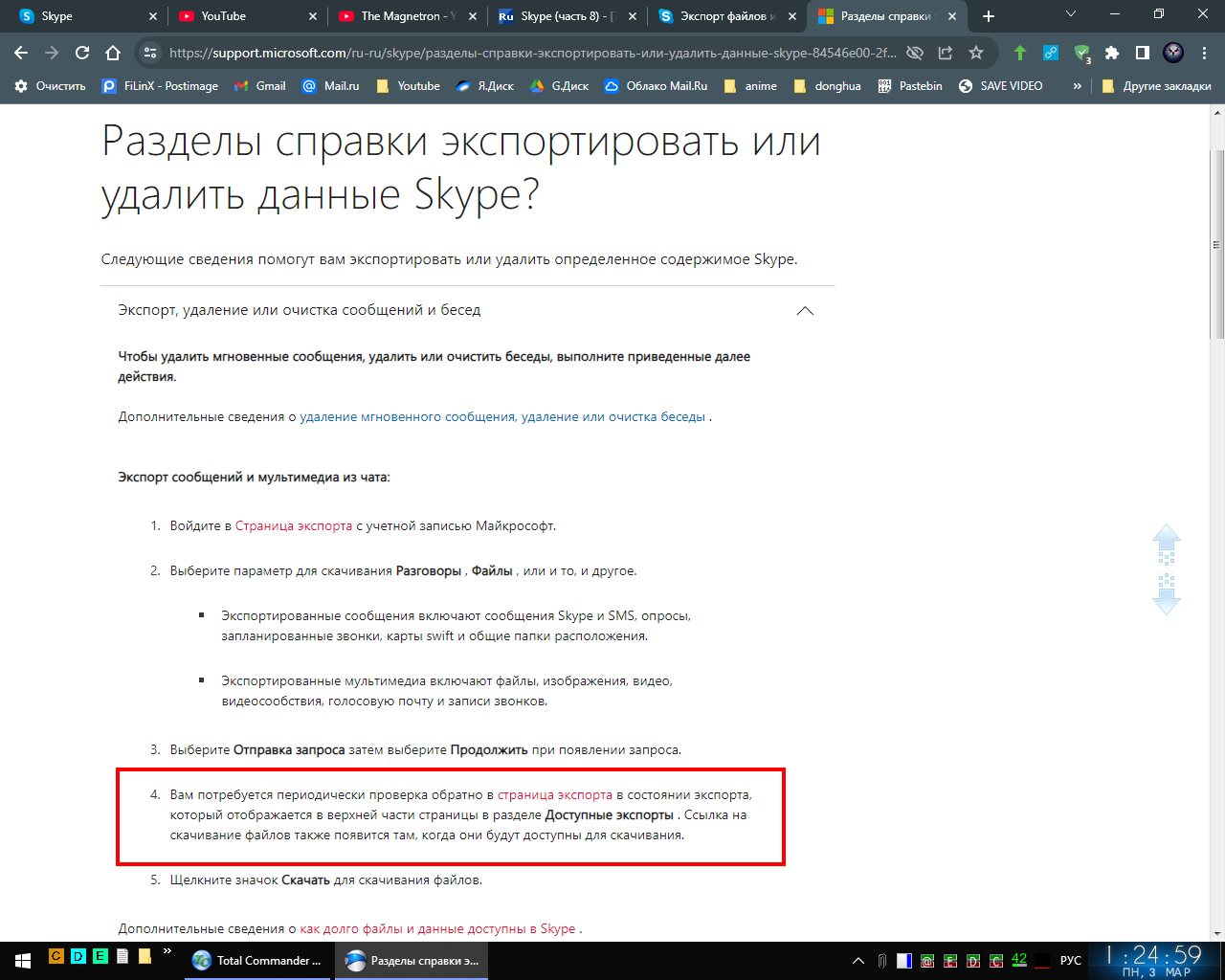The height and width of the screenshot is (980, 1225).
Task: Show more bookmarks with the double chevron
Action: coord(1078,86)
